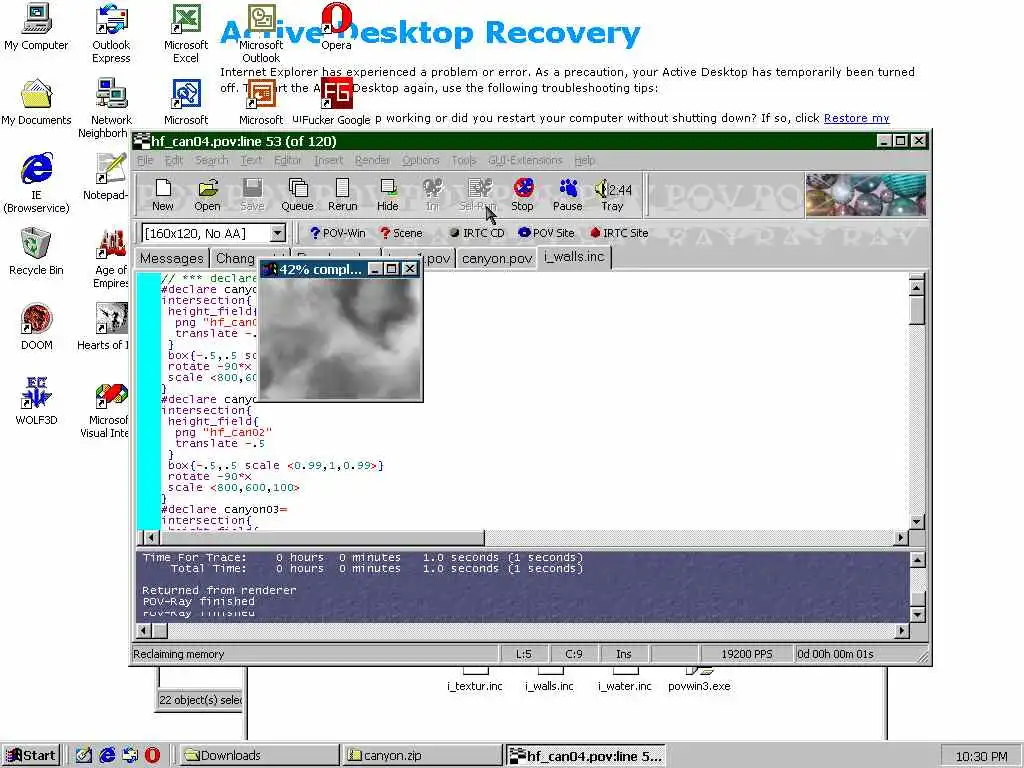Image resolution: width=1024 pixels, height=768 pixels.
Task: Select Recycle Bin desktop icon
Action: tap(36, 252)
